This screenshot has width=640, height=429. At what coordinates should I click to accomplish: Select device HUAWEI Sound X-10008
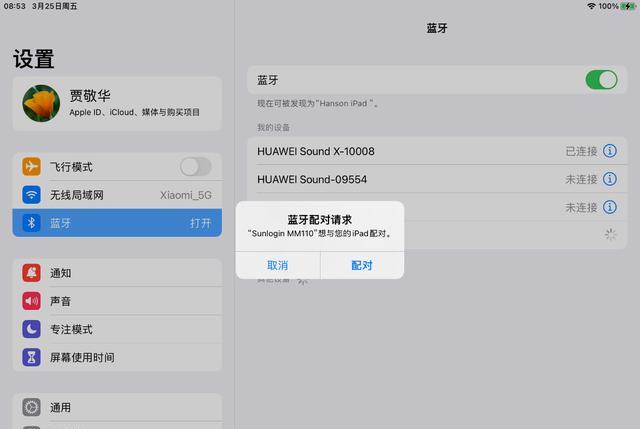point(437,151)
